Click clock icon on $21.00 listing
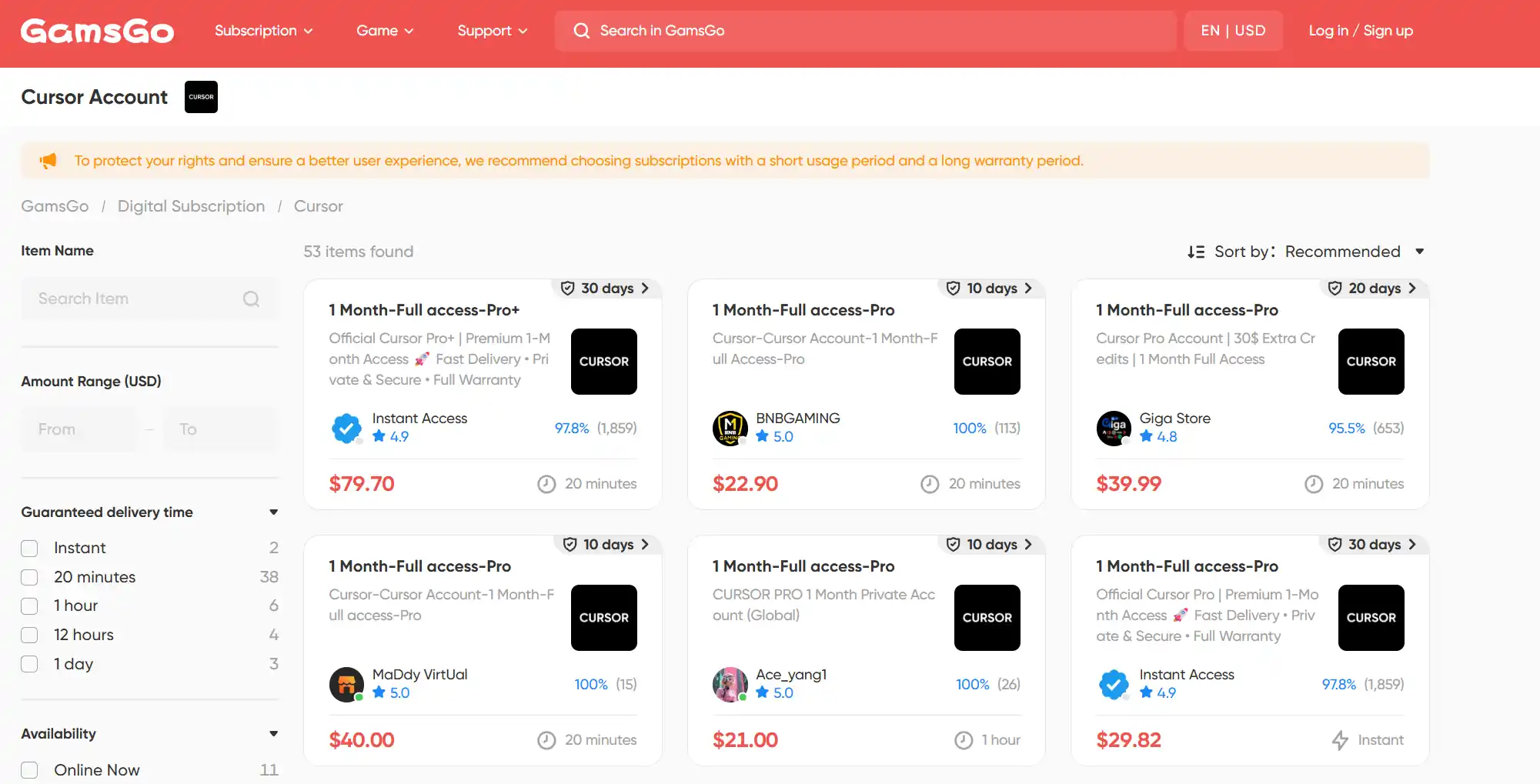Image resolution: width=1540 pixels, height=784 pixels. 964,740
